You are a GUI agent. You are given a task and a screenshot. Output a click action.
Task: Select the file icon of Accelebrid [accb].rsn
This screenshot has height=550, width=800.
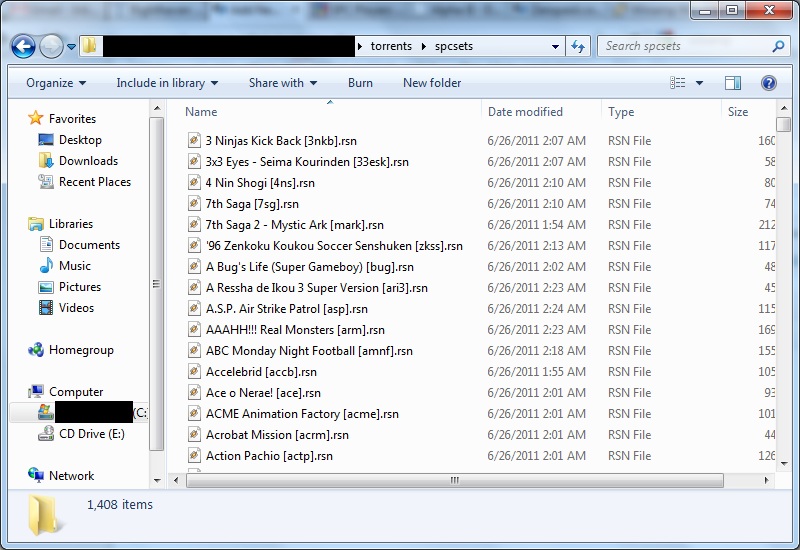(x=194, y=371)
